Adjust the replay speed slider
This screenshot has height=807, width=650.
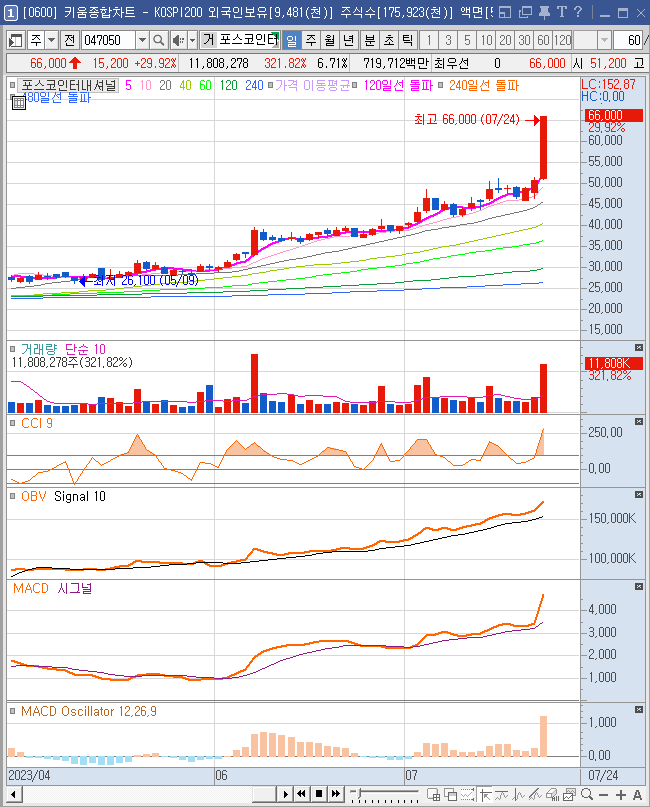point(384,794)
